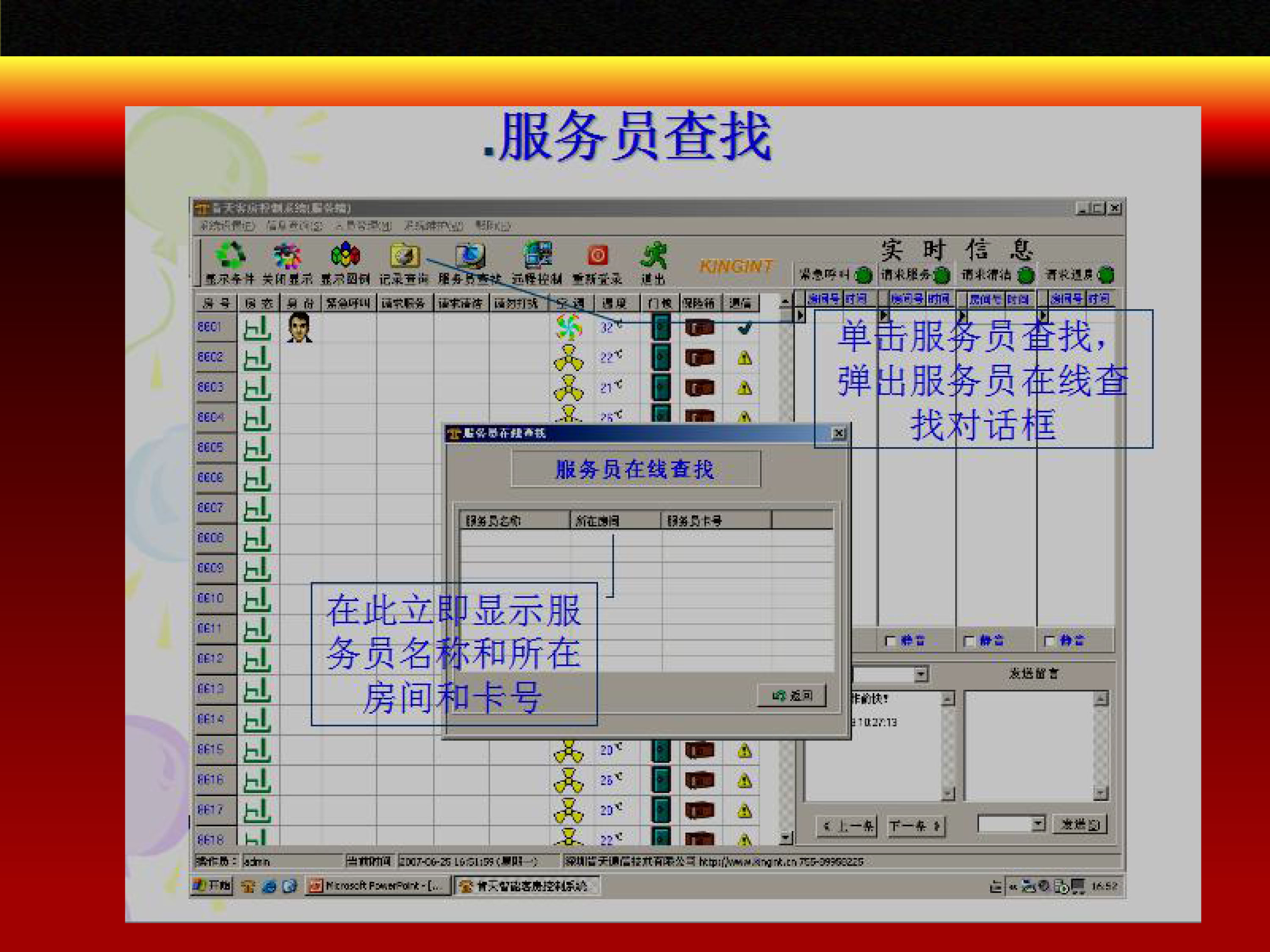Click the colorful fan icon in row 8601
1270x952 pixels.
coord(569,327)
